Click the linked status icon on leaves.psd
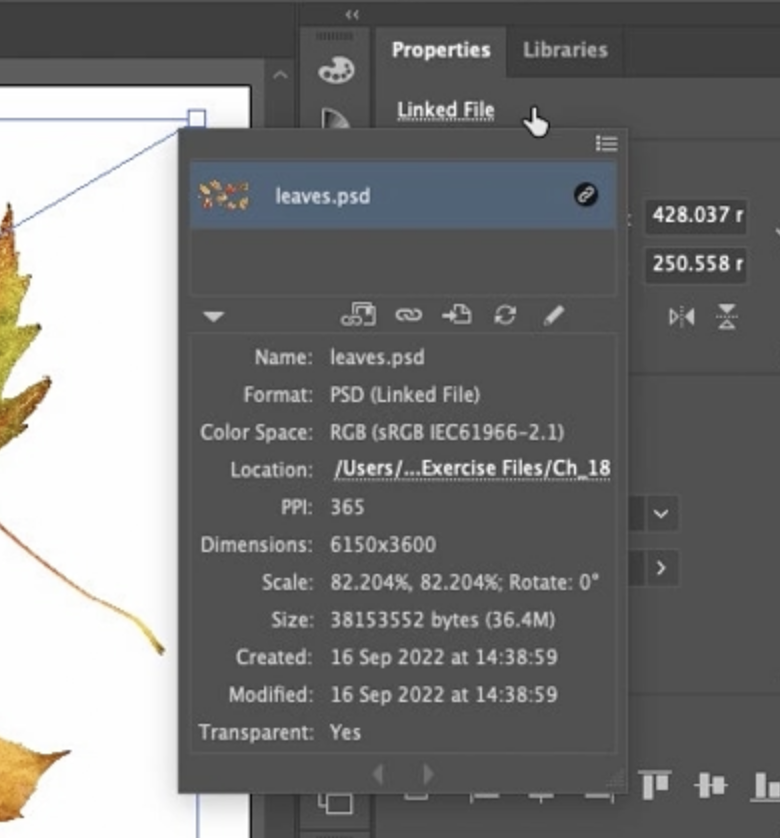This screenshot has width=780, height=838. coord(586,195)
